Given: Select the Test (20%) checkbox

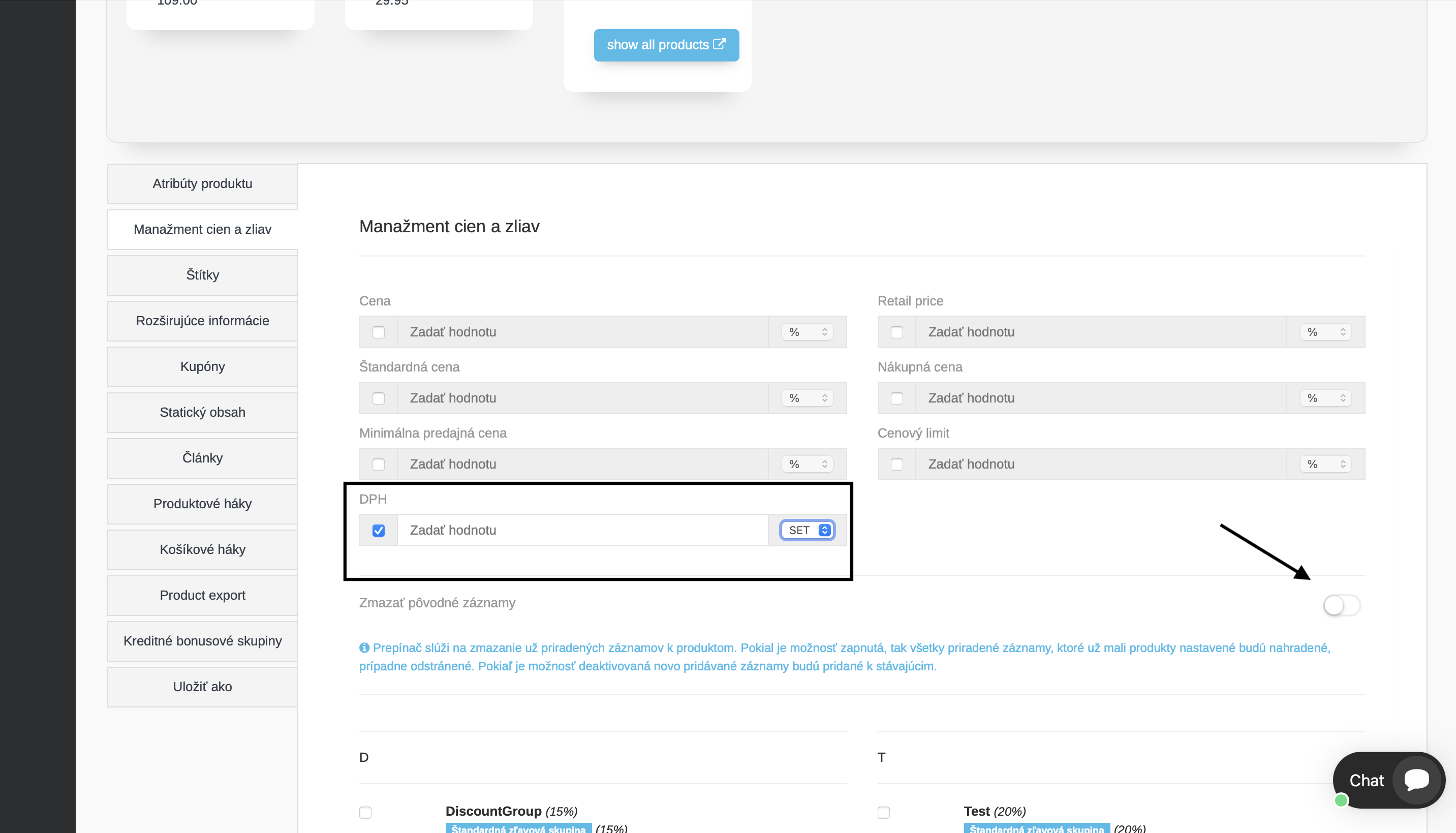Looking at the screenshot, I should point(883,812).
